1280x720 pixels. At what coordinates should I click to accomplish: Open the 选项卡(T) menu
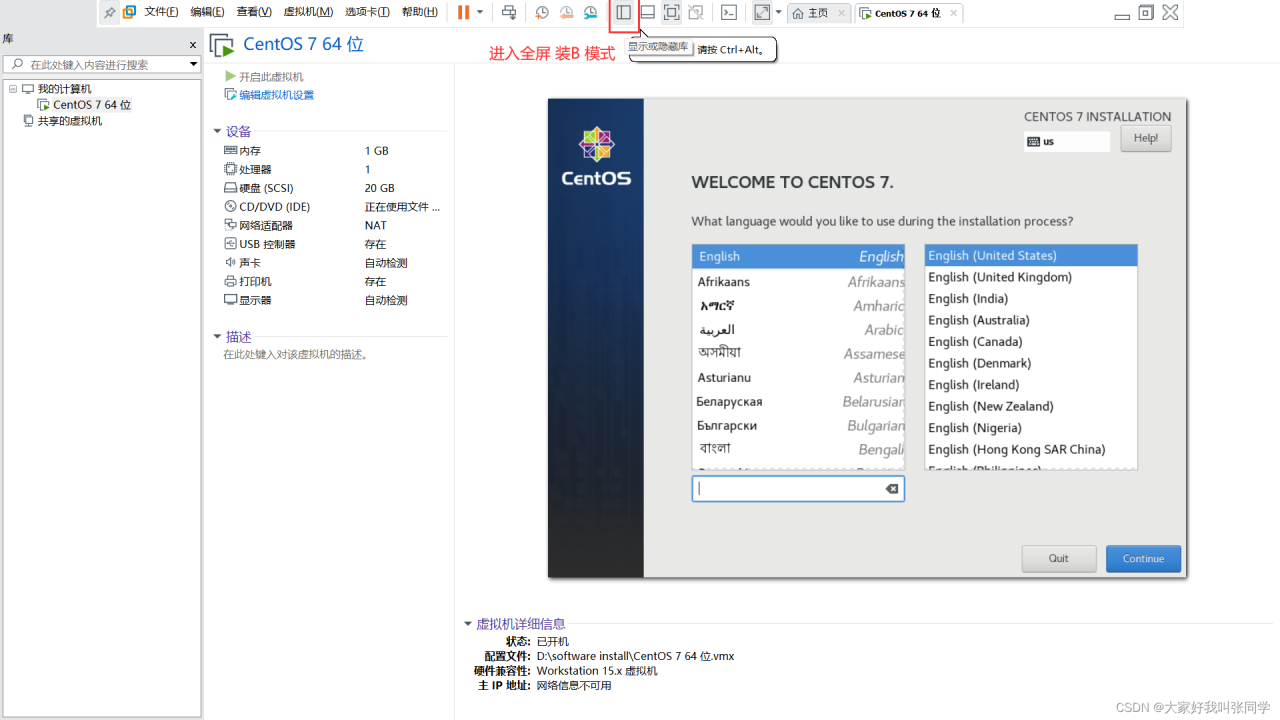[367, 12]
